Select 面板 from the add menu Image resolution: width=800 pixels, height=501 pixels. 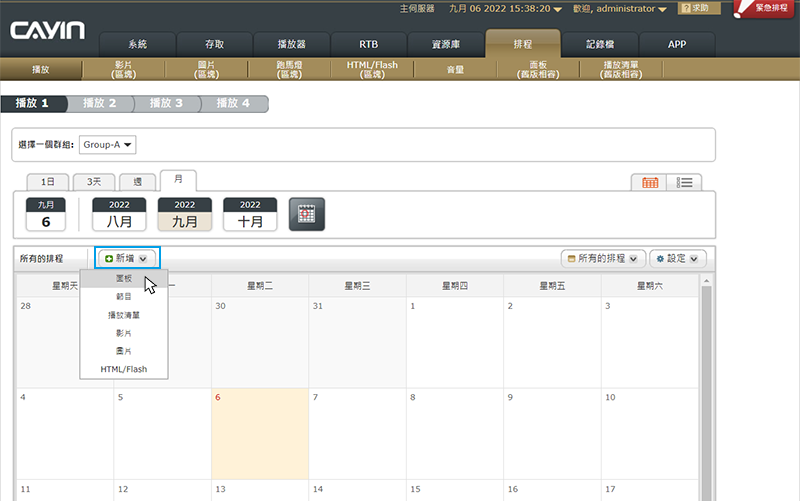(124, 279)
